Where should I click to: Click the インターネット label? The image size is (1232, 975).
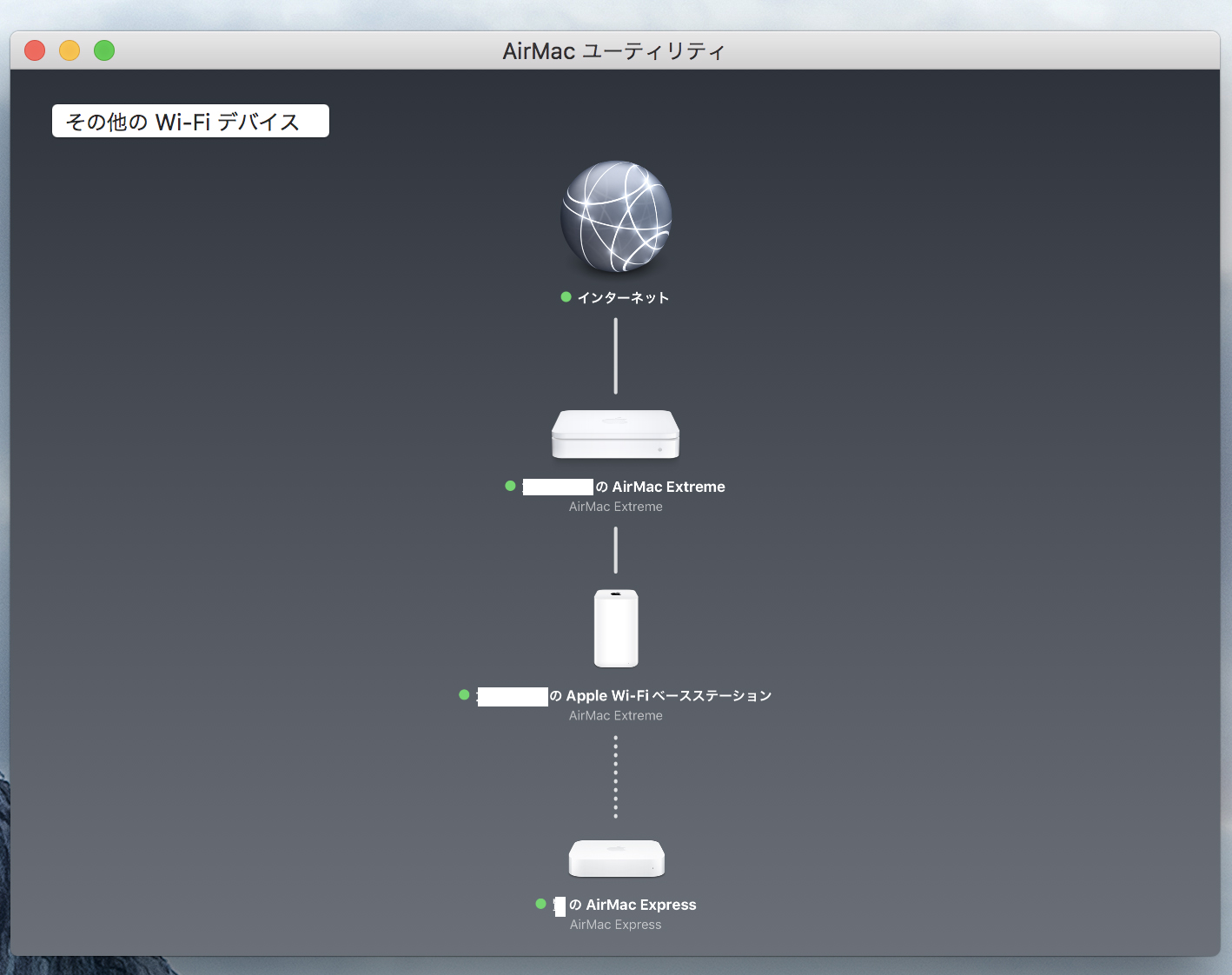click(623, 297)
